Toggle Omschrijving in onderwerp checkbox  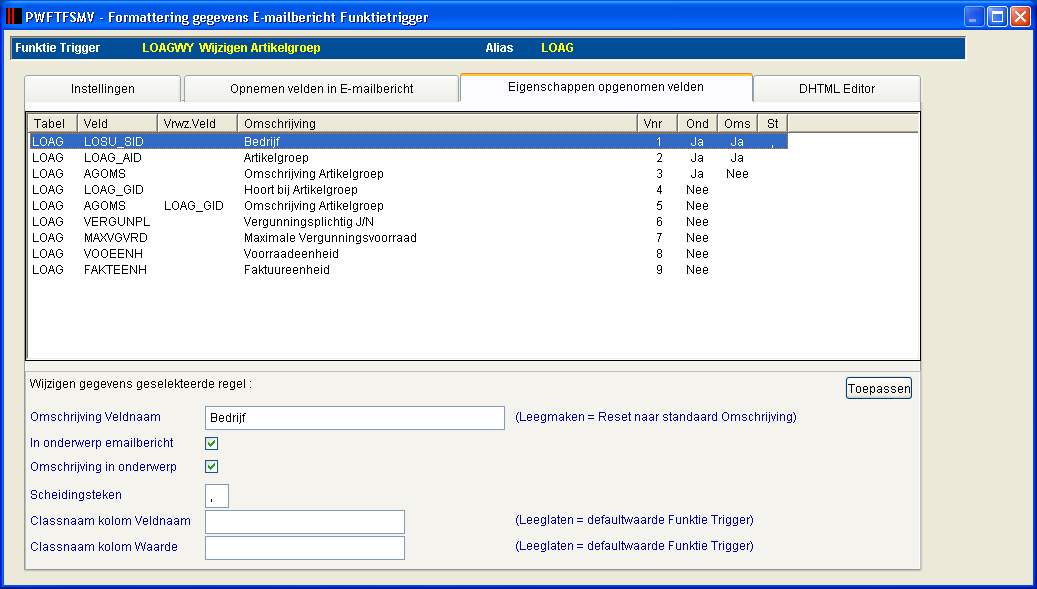212,467
